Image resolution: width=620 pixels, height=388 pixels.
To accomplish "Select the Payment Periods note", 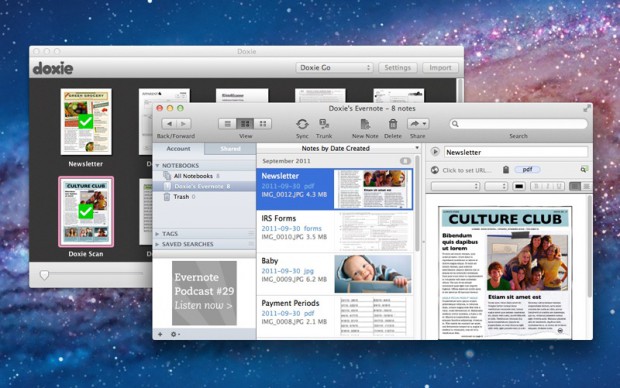I will pos(335,316).
